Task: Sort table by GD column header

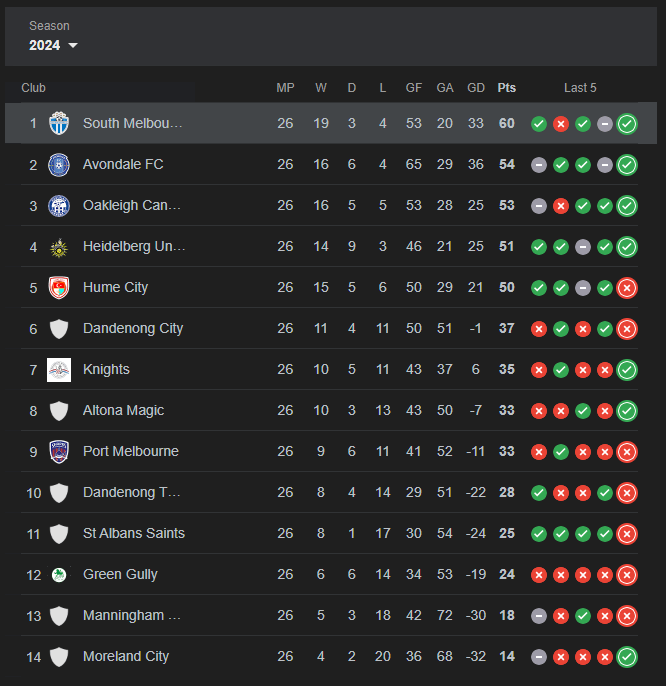Action: 476,88
